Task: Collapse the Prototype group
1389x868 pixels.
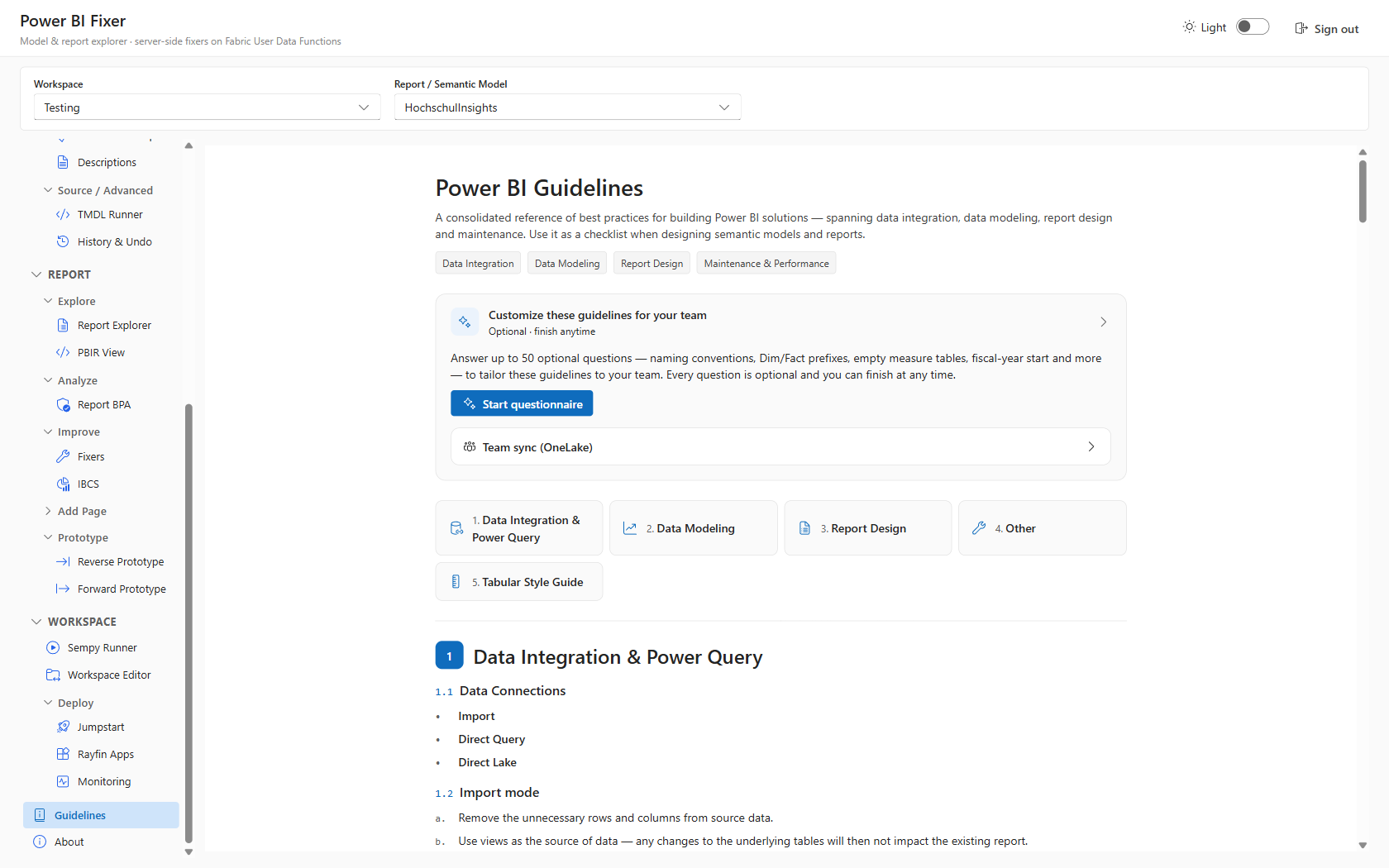Action: pyautogui.click(x=48, y=537)
